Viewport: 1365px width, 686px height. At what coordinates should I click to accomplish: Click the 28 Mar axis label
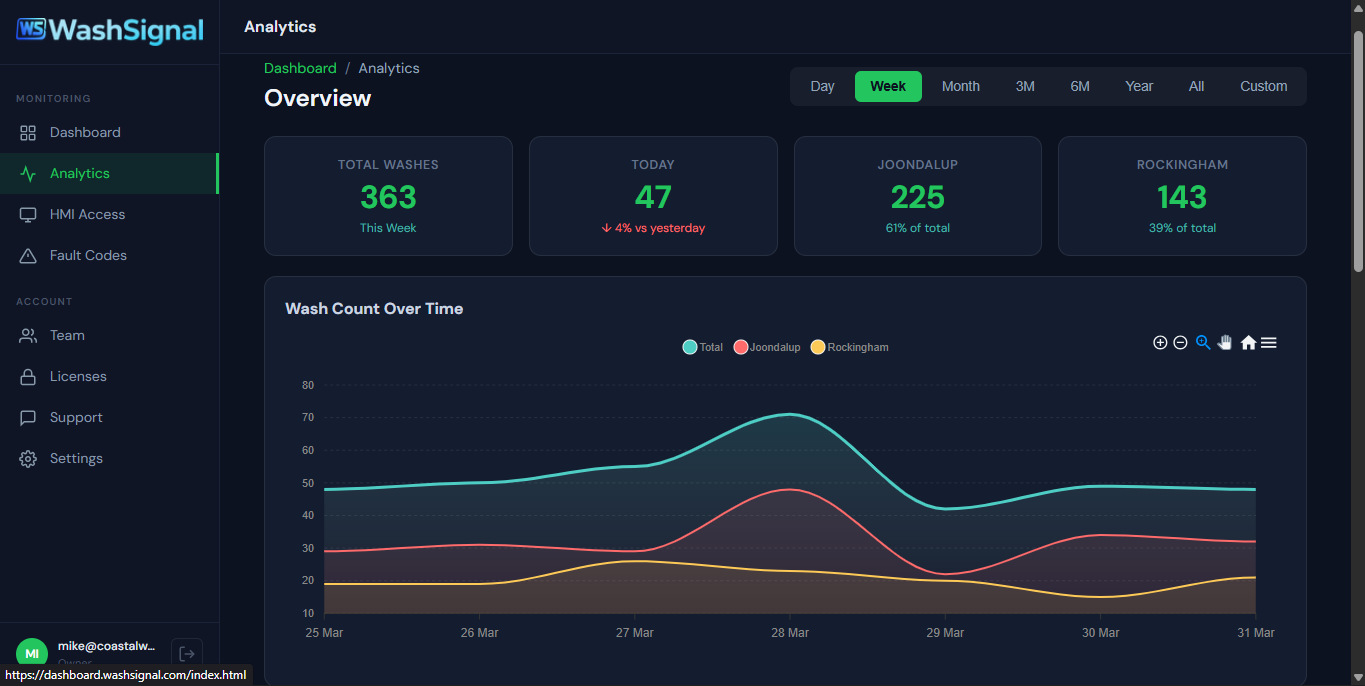(790, 633)
